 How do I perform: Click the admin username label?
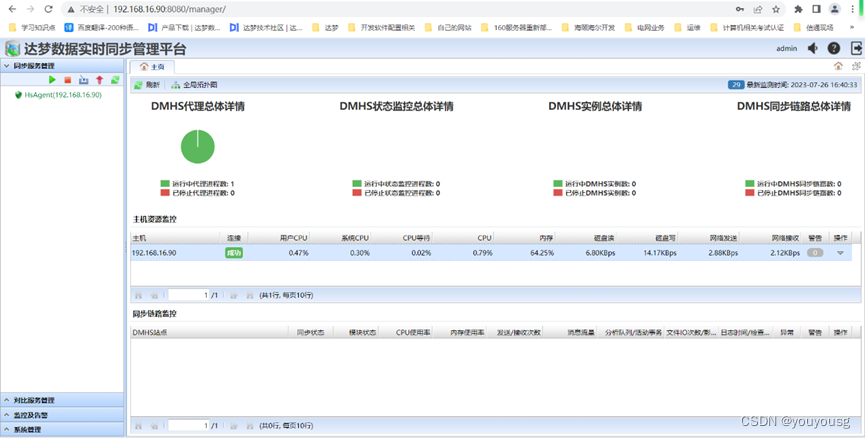(787, 49)
